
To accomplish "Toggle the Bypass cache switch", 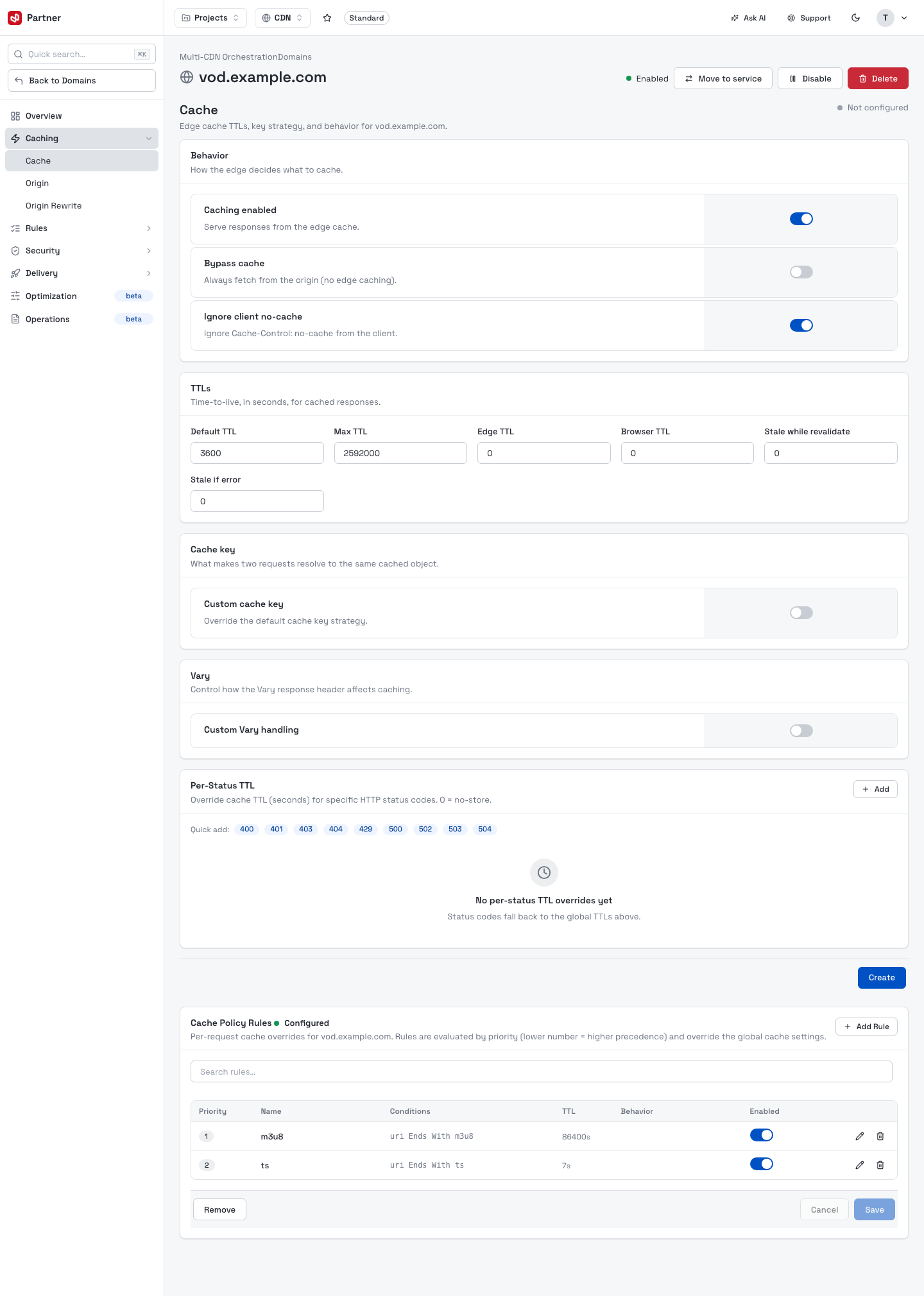I will click(x=801, y=272).
